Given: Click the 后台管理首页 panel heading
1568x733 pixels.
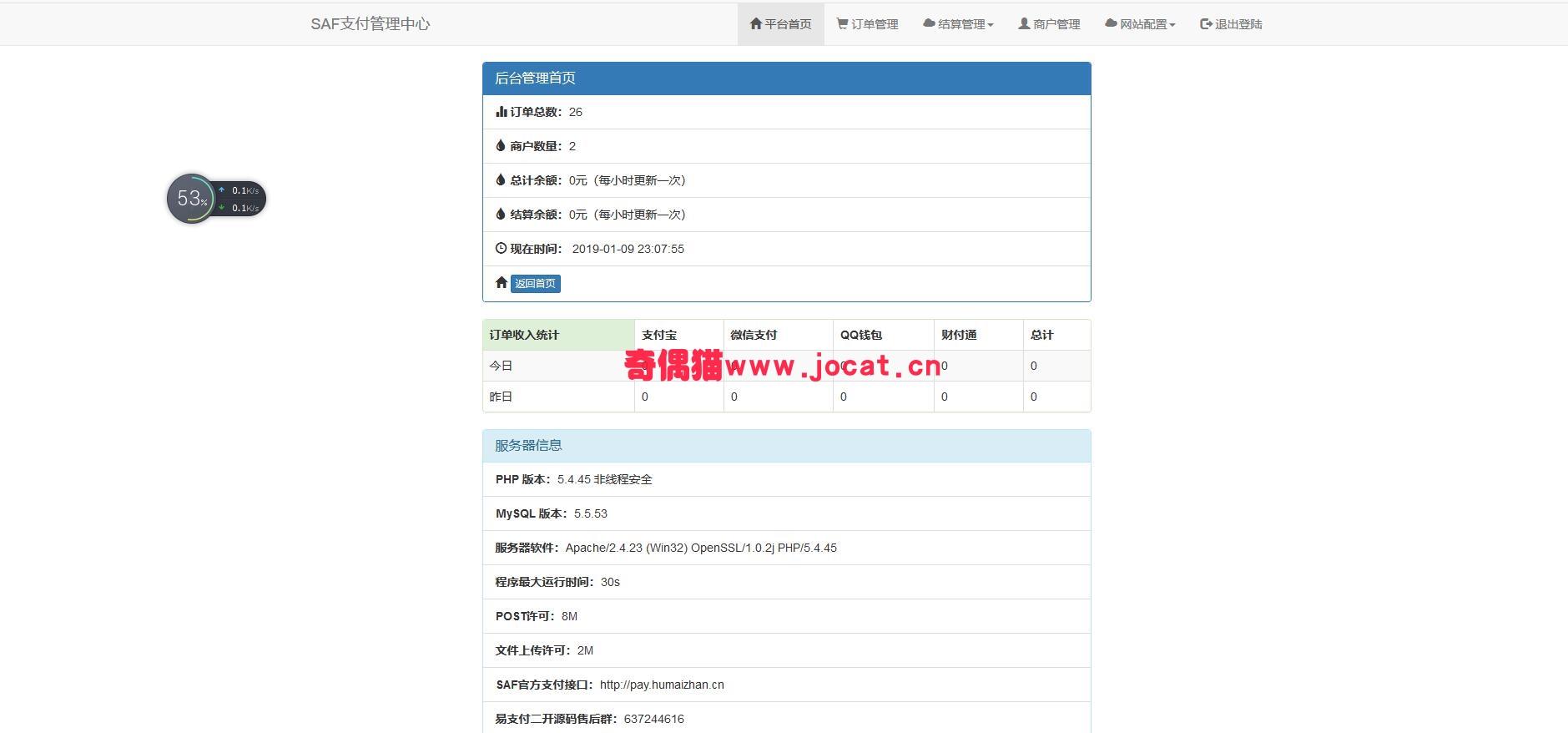Looking at the screenshot, I should click(x=787, y=78).
